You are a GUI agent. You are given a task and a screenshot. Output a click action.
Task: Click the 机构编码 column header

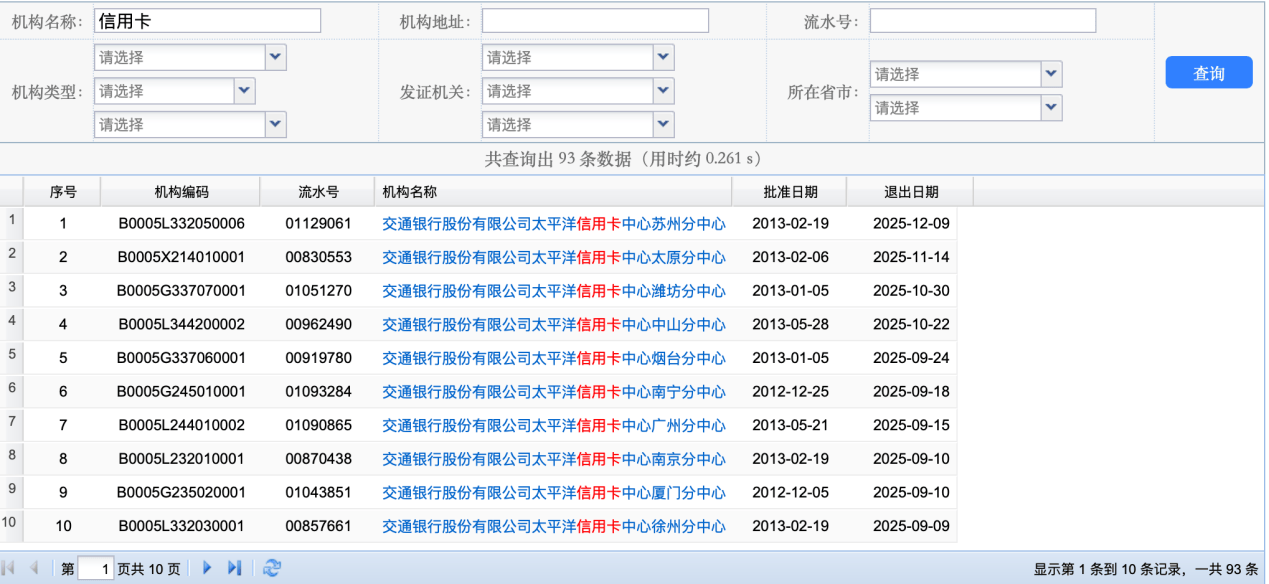click(x=181, y=192)
